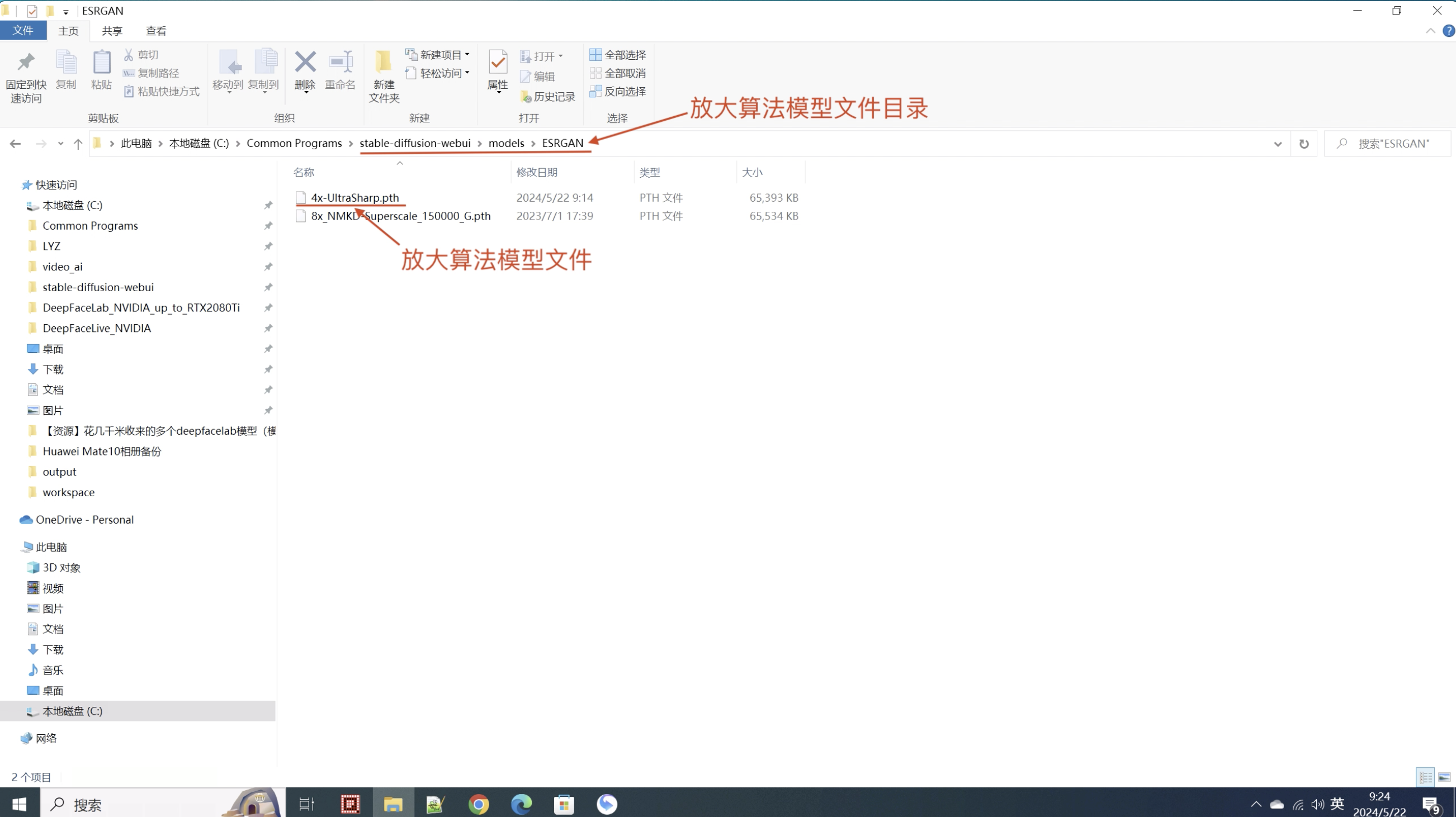Click stable-diffusion-webui in the address path

point(415,144)
